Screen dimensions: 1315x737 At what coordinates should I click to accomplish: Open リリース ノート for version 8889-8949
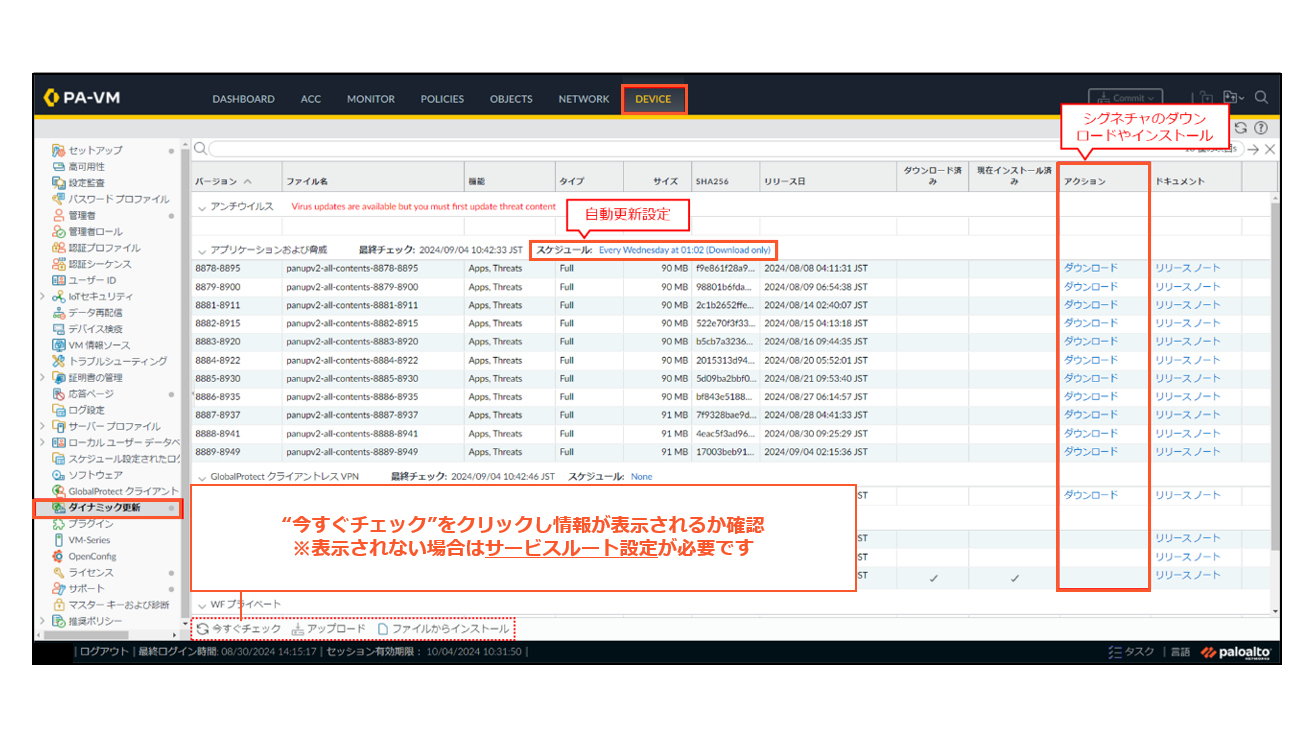click(x=1188, y=451)
